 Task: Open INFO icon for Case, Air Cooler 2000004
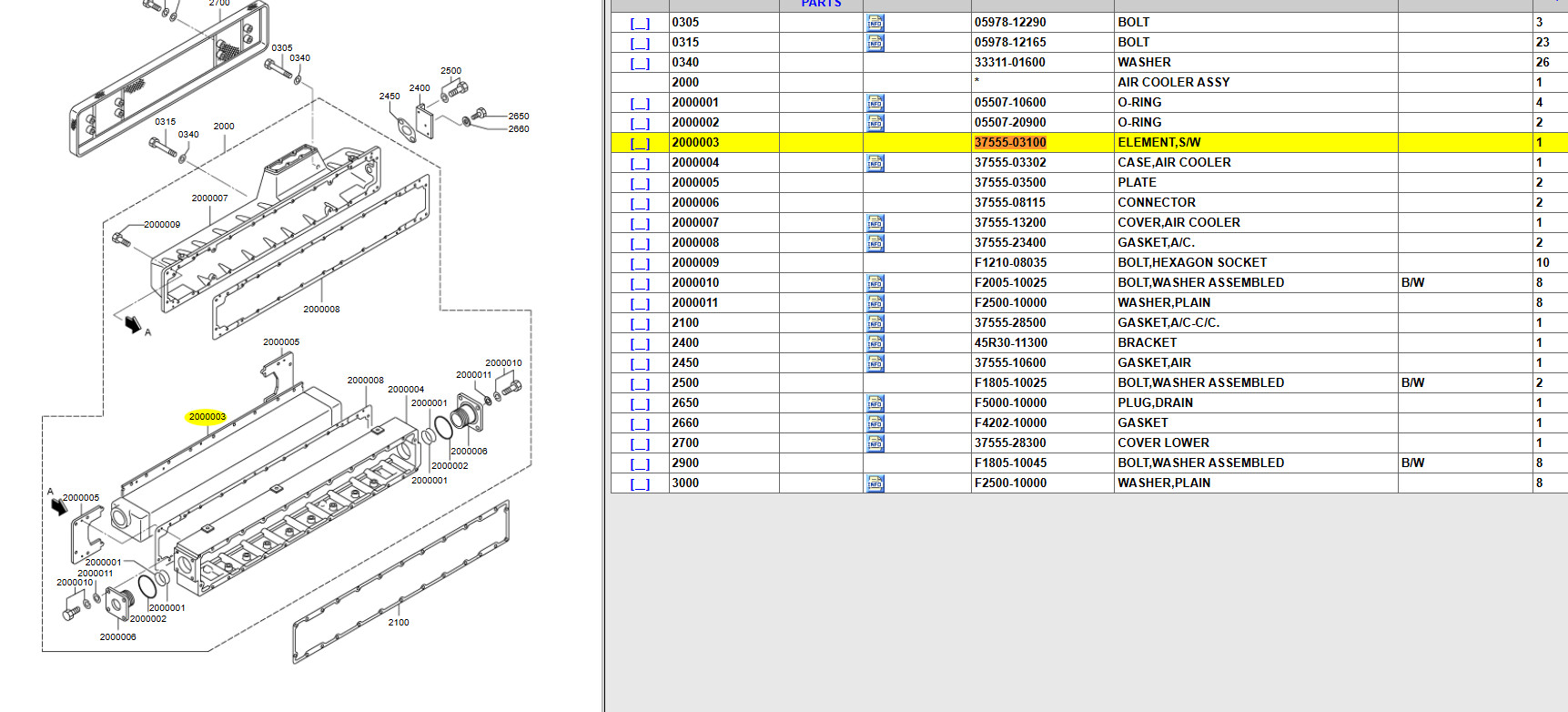(x=875, y=163)
